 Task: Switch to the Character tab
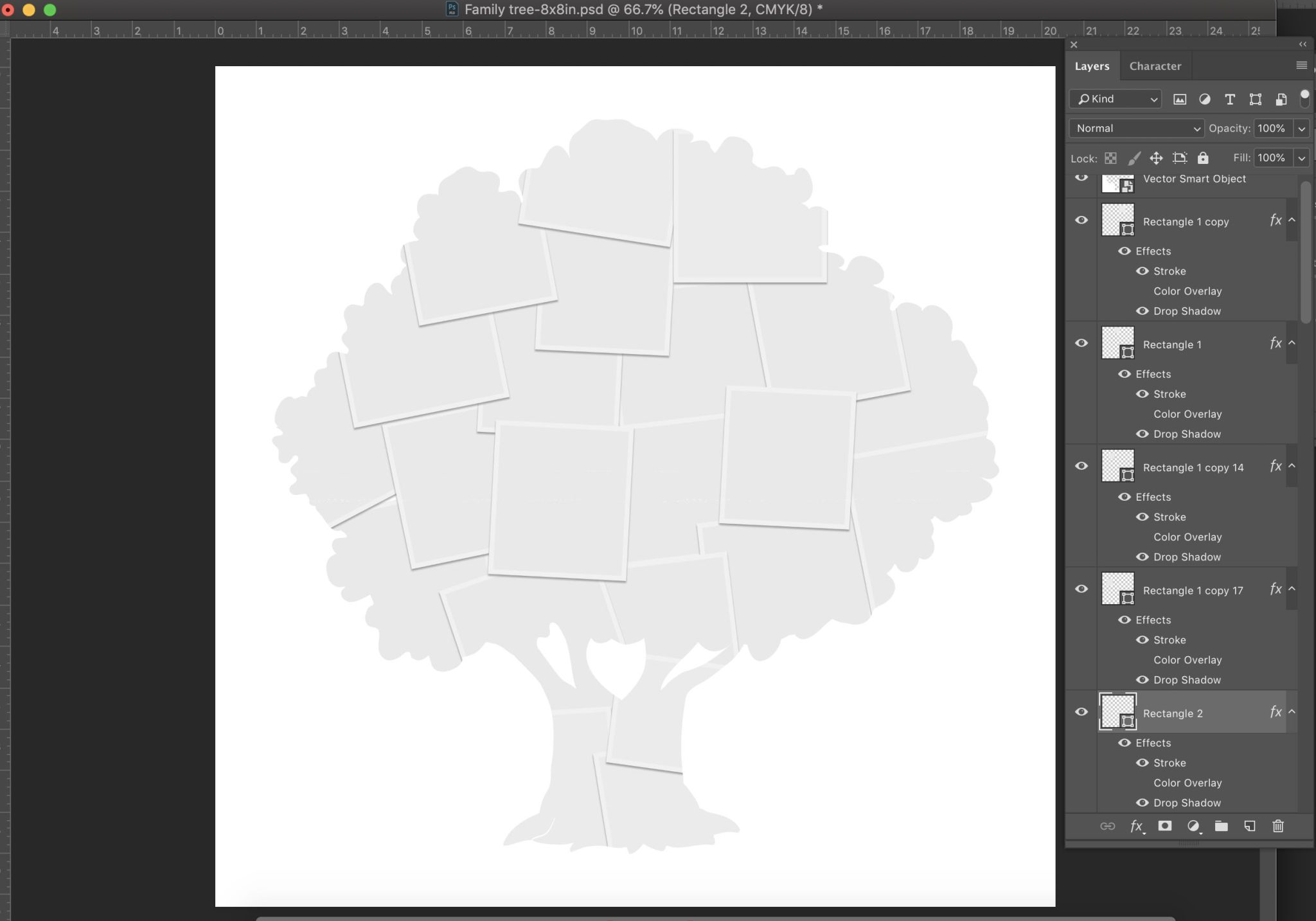pos(1155,66)
